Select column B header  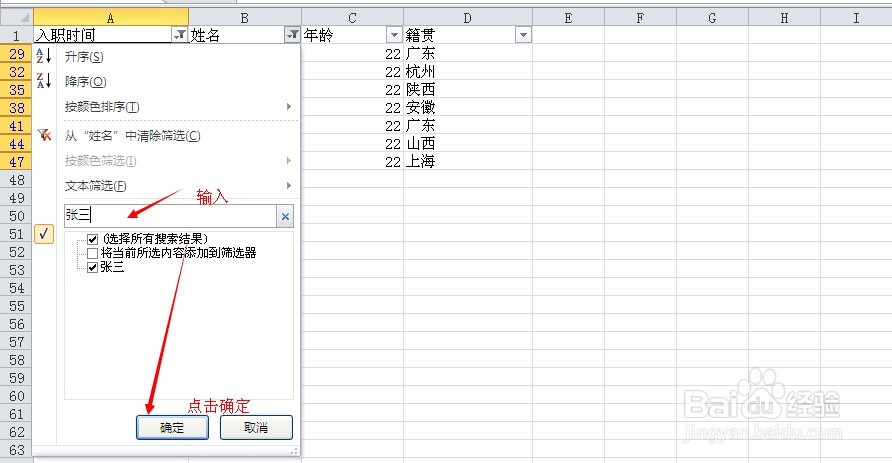245,18
